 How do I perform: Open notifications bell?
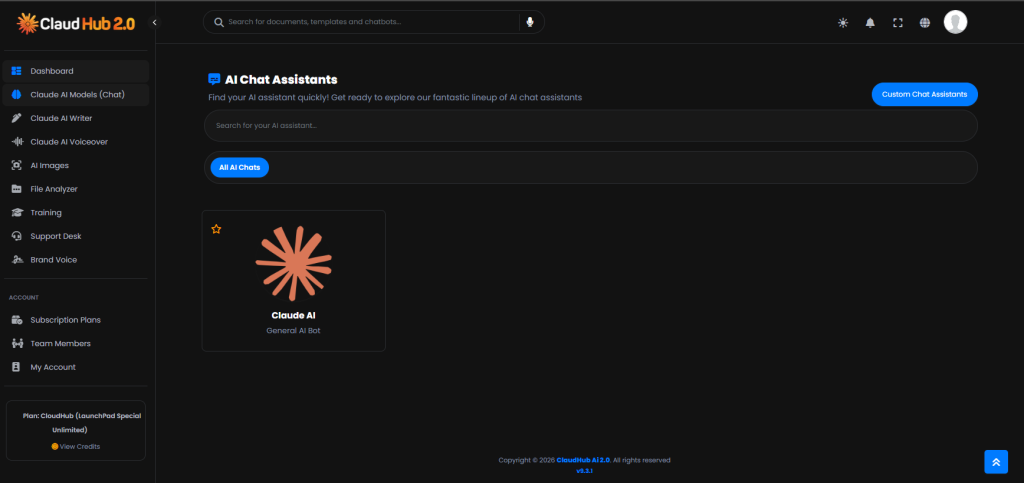point(870,23)
